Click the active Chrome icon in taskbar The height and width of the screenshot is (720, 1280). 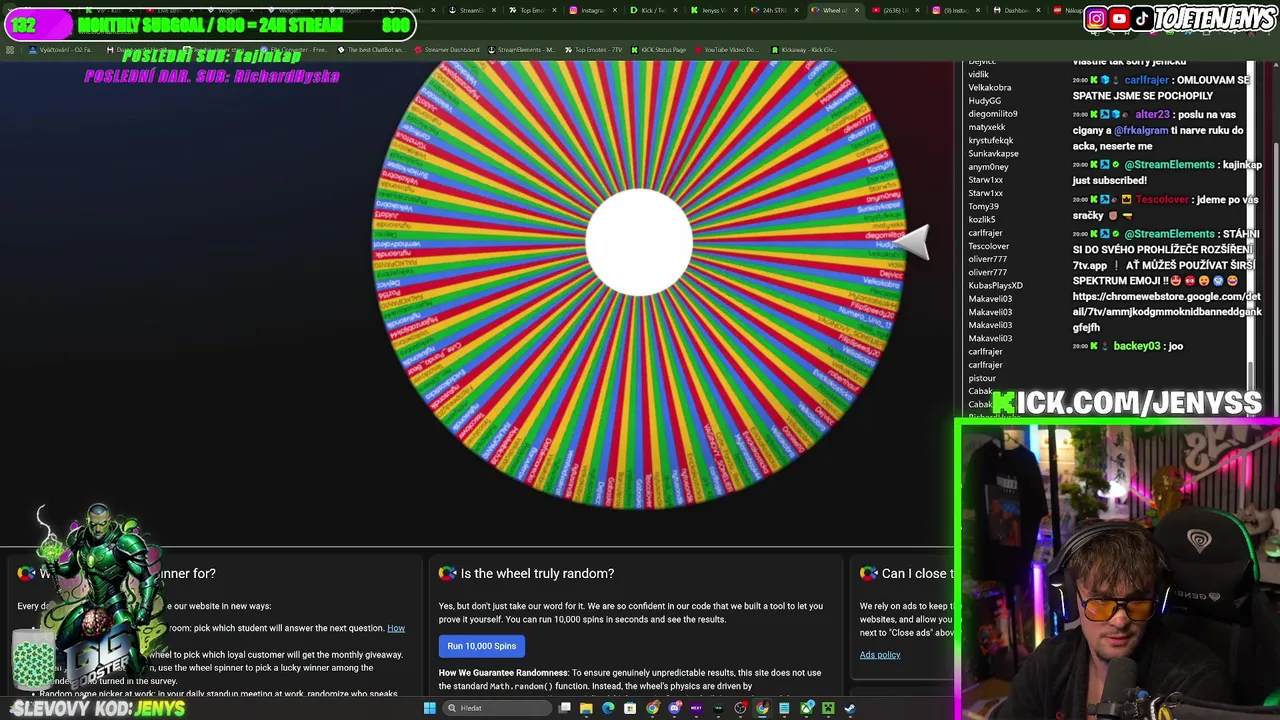pos(762,708)
